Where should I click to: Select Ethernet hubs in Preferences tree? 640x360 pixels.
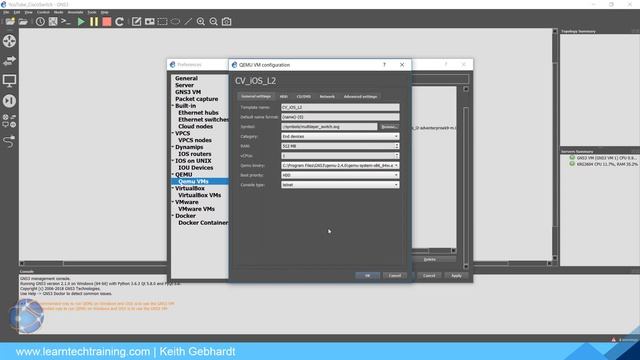[198, 113]
